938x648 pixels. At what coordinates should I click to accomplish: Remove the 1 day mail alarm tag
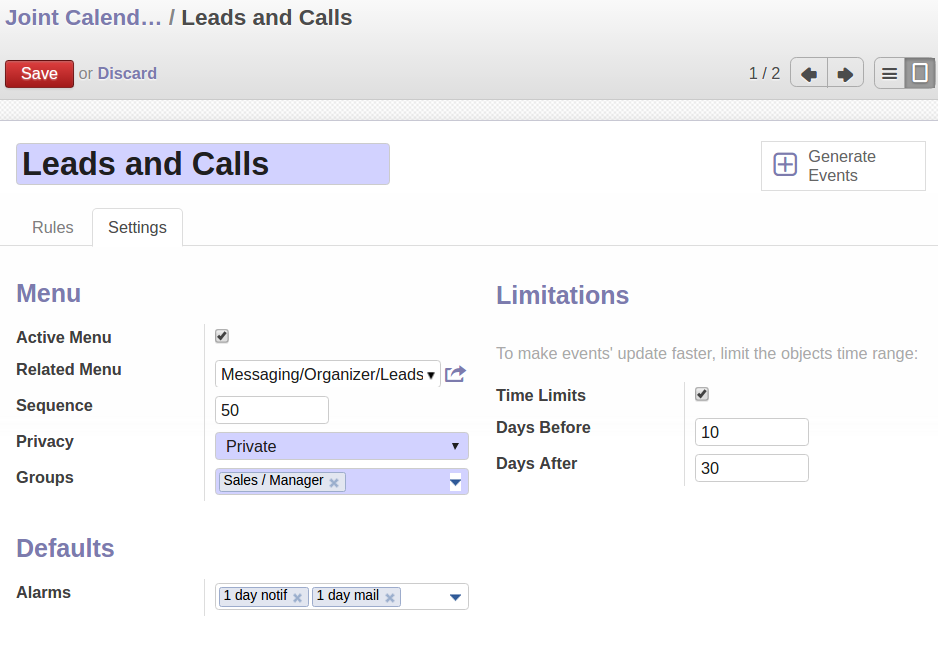point(389,597)
